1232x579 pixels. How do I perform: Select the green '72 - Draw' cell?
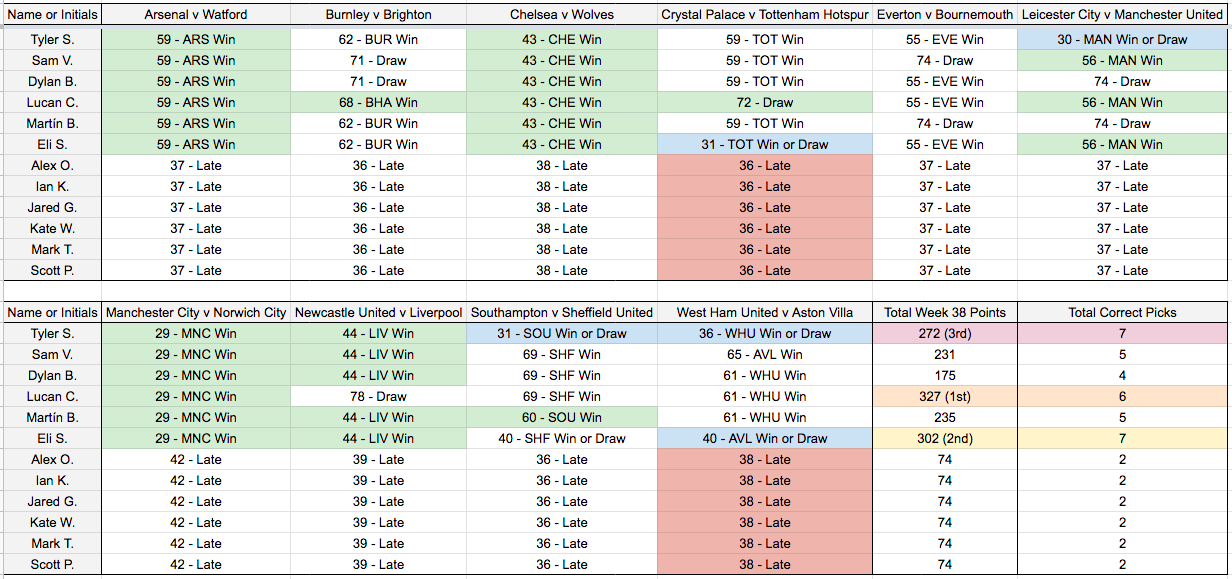click(765, 102)
